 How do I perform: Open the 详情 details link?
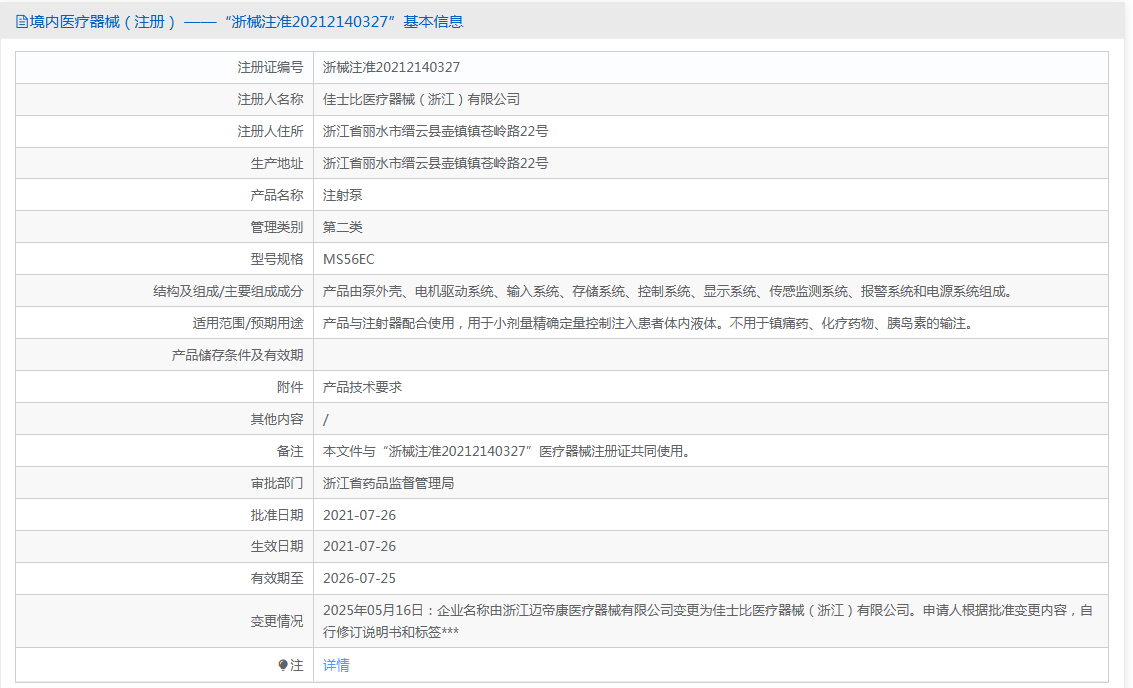pyautogui.click(x=336, y=665)
